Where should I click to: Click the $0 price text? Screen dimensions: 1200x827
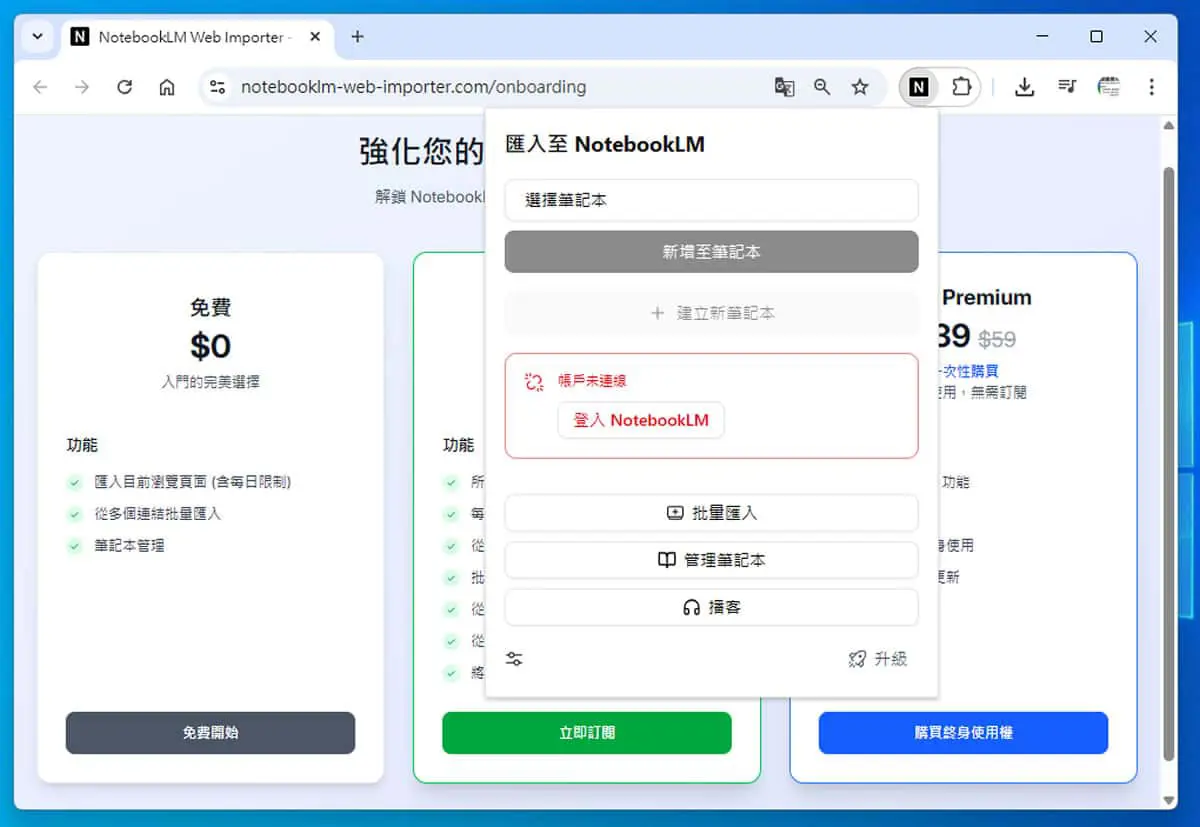coord(210,346)
